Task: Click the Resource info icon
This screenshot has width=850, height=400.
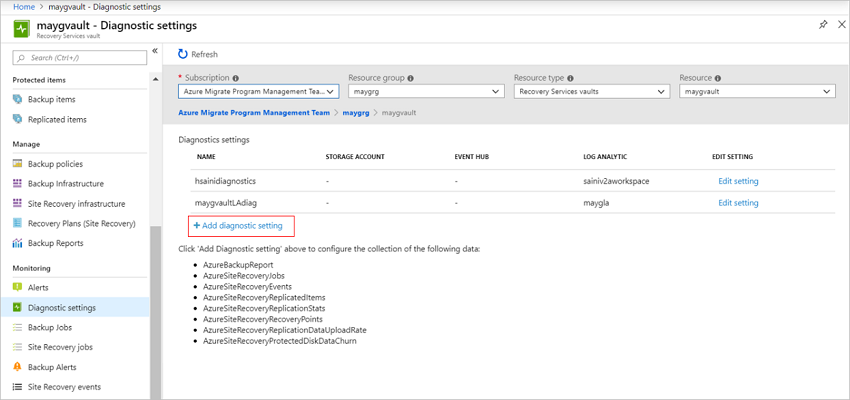Action: (x=718, y=78)
